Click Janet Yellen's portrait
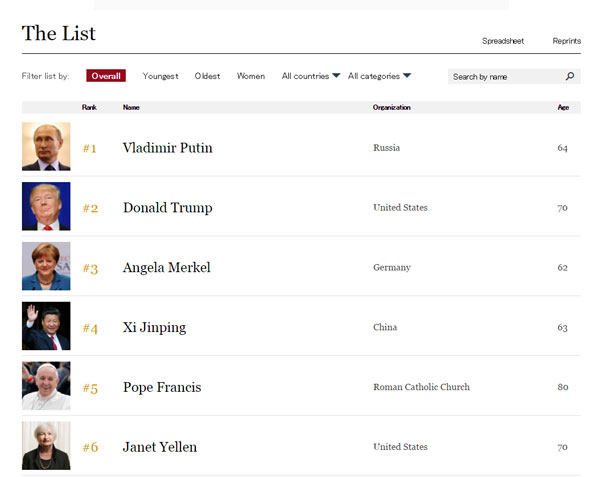Screen dimensions: 600x477 click(46, 446)
